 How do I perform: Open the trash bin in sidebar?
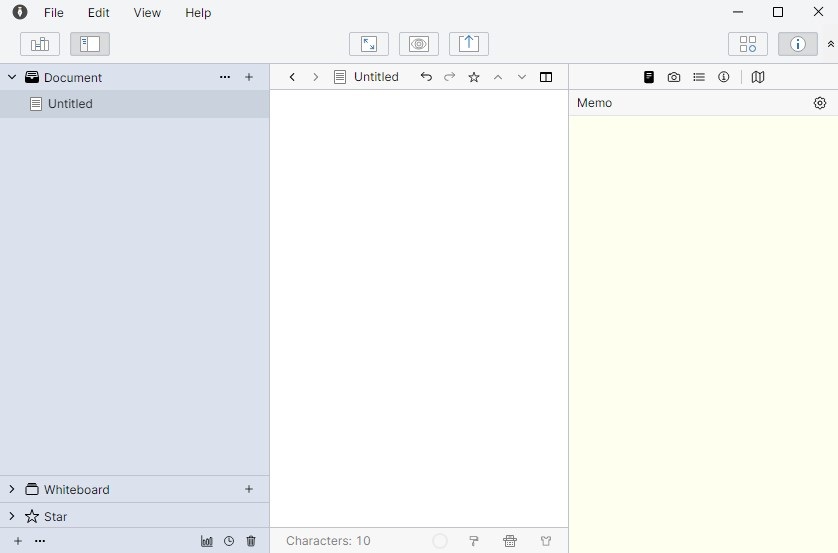251,541
